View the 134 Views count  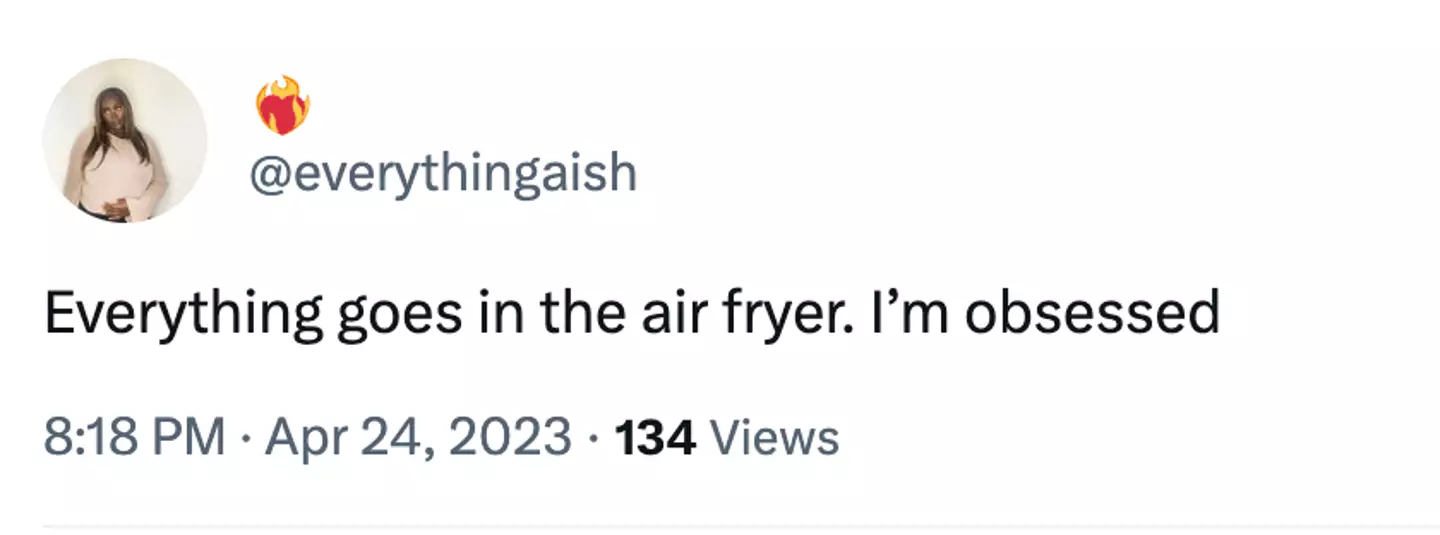coord(727,438)
